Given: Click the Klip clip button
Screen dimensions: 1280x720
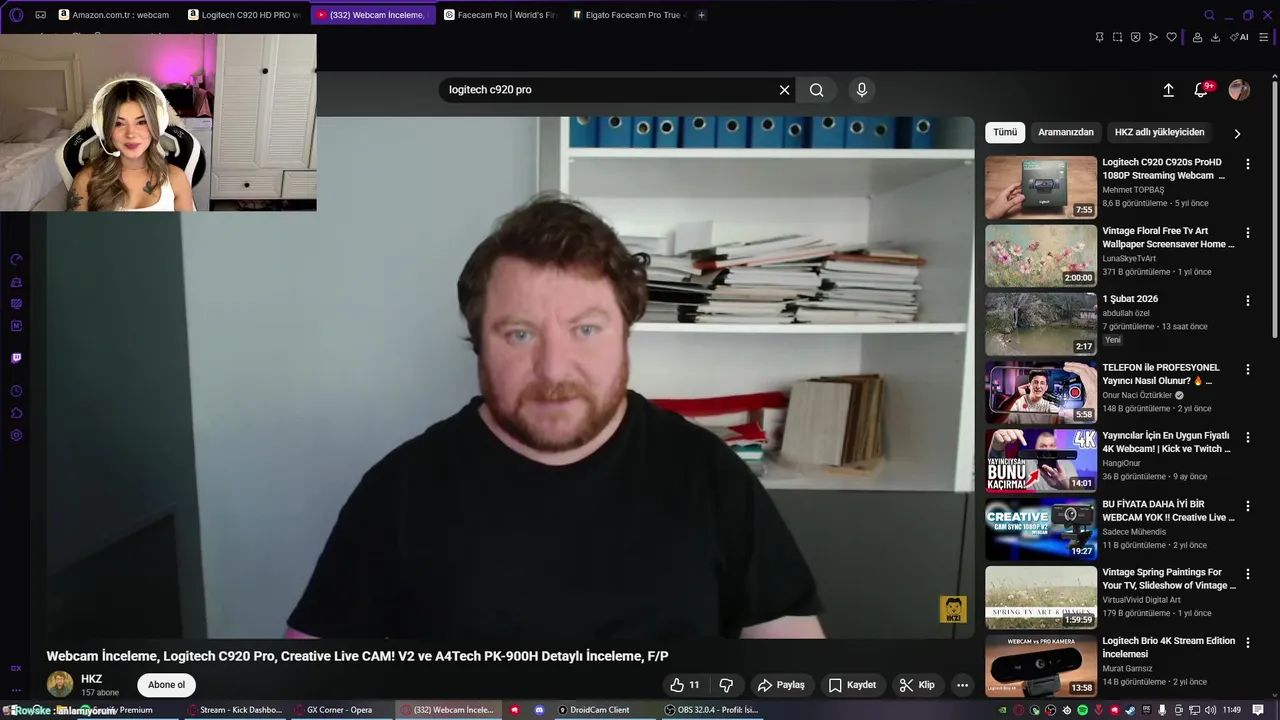Looking at the screenshot, I should click(x=917, y=685).
